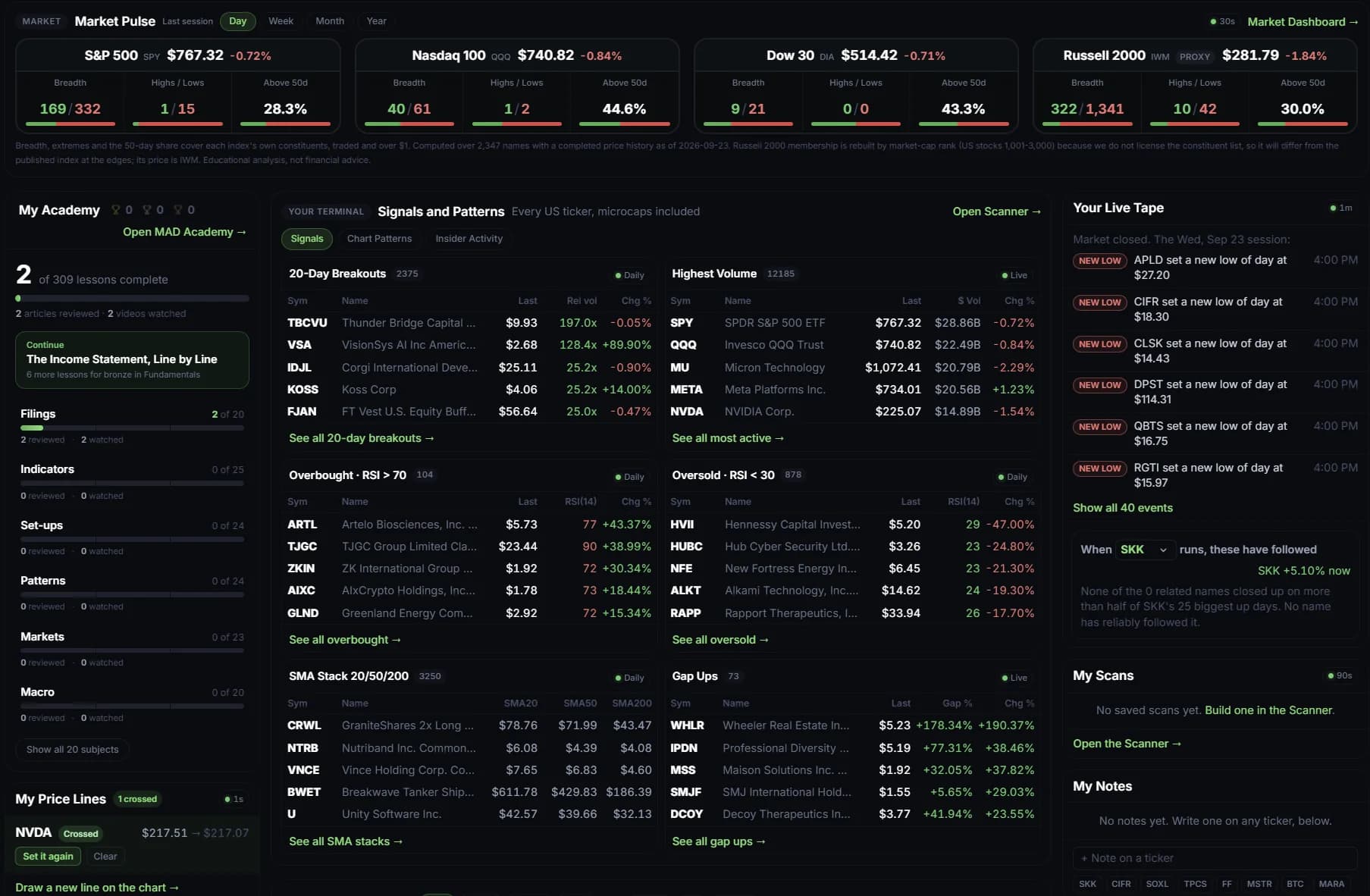
Task: Select the MSTR ticker chip below the note field
Action: 1259,884
